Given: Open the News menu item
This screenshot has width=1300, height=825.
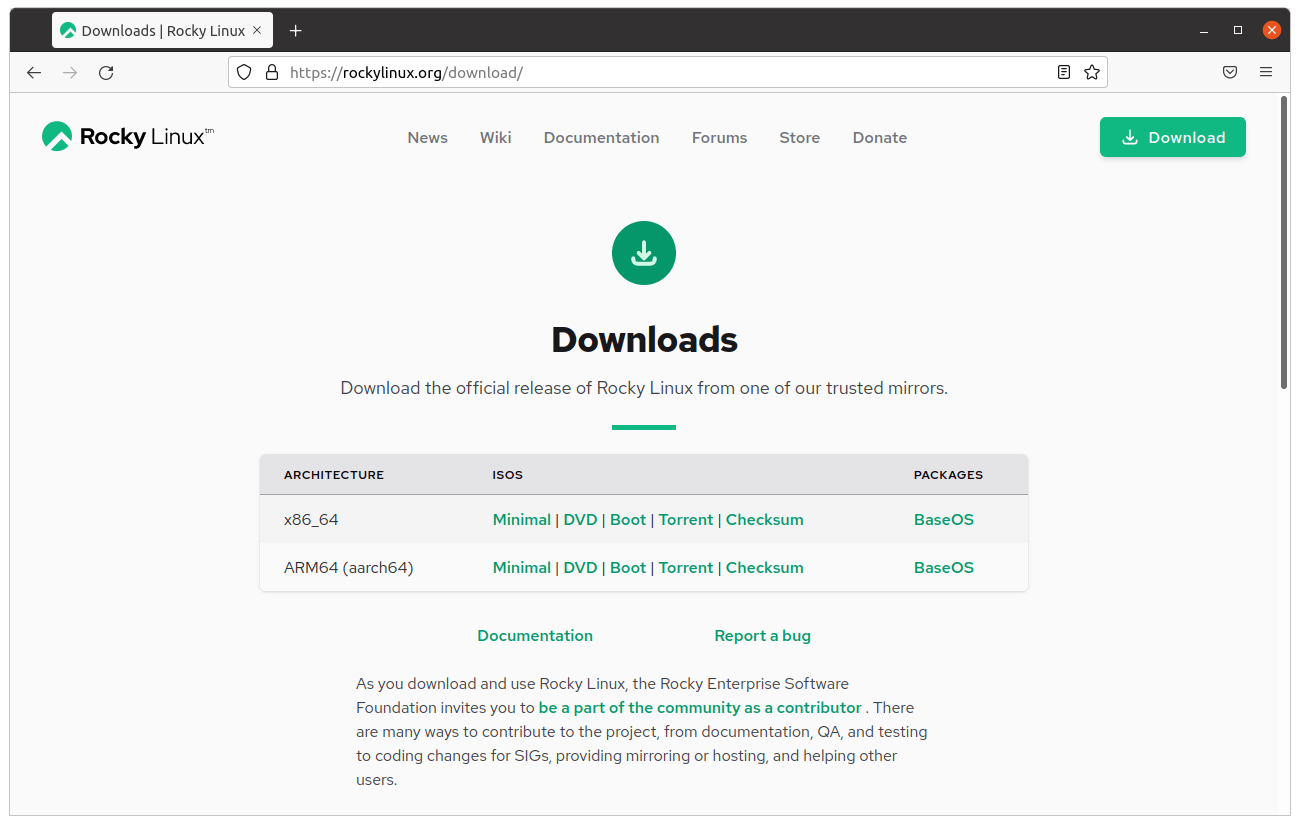Looking at the screenshot, I should 427,138.
